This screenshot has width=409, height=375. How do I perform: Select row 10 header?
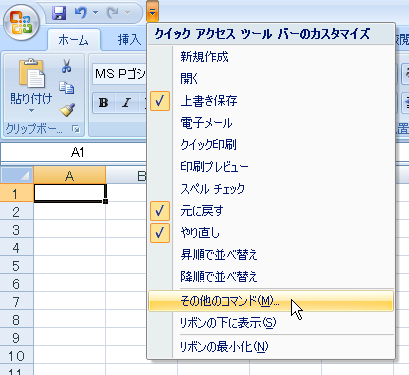pyautogui.click(x=16, y=355)
